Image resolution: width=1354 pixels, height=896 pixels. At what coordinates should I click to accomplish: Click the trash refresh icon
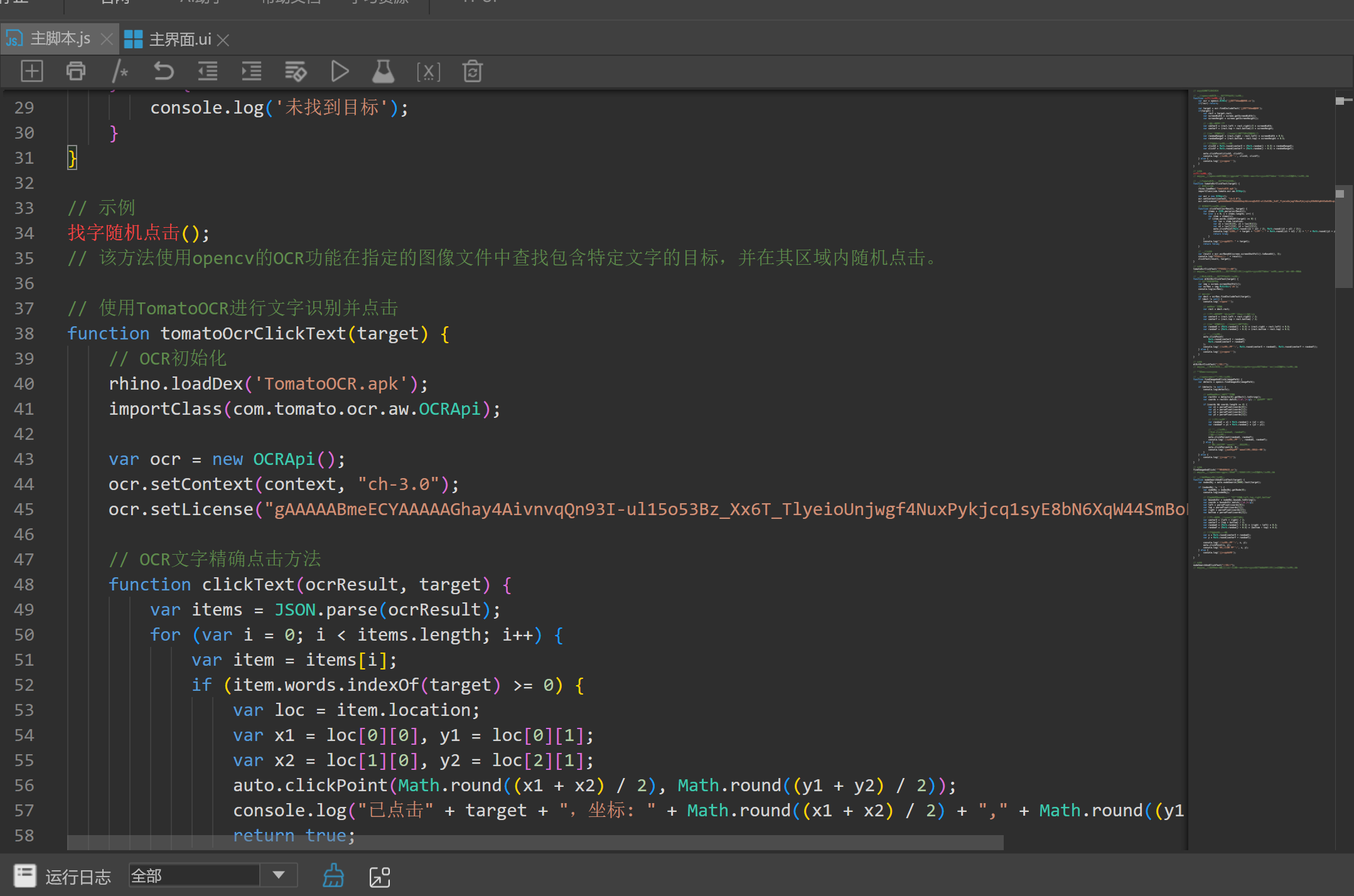(x=472, y=71)
